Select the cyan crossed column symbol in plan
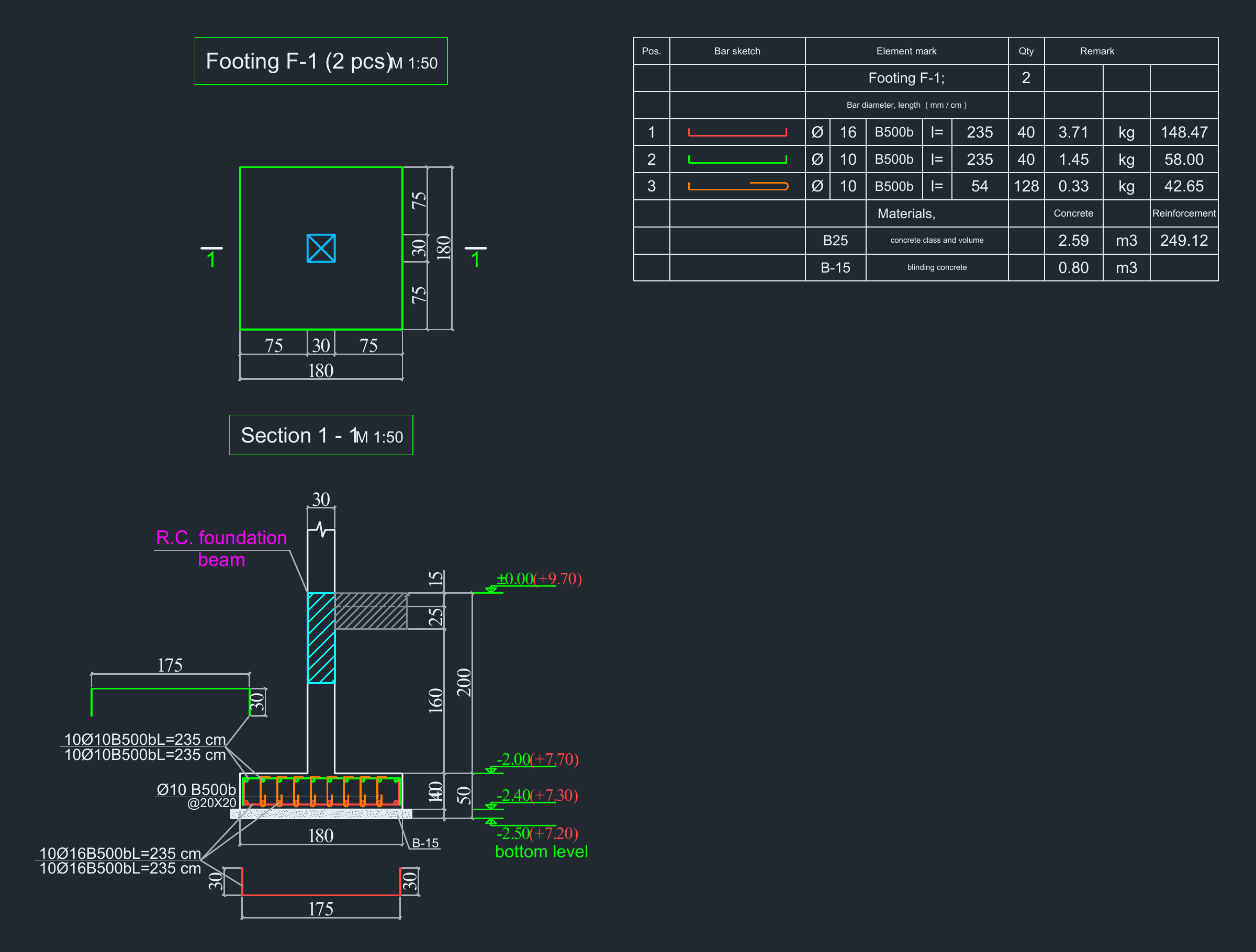This screenshot has width=1256, height=952. point(321,248)
